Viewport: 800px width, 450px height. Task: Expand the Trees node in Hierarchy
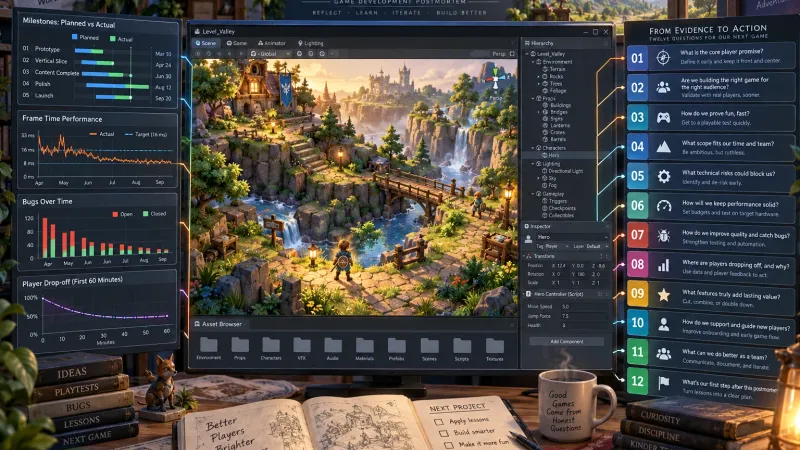pyautogui.click(x=538, y=84)
